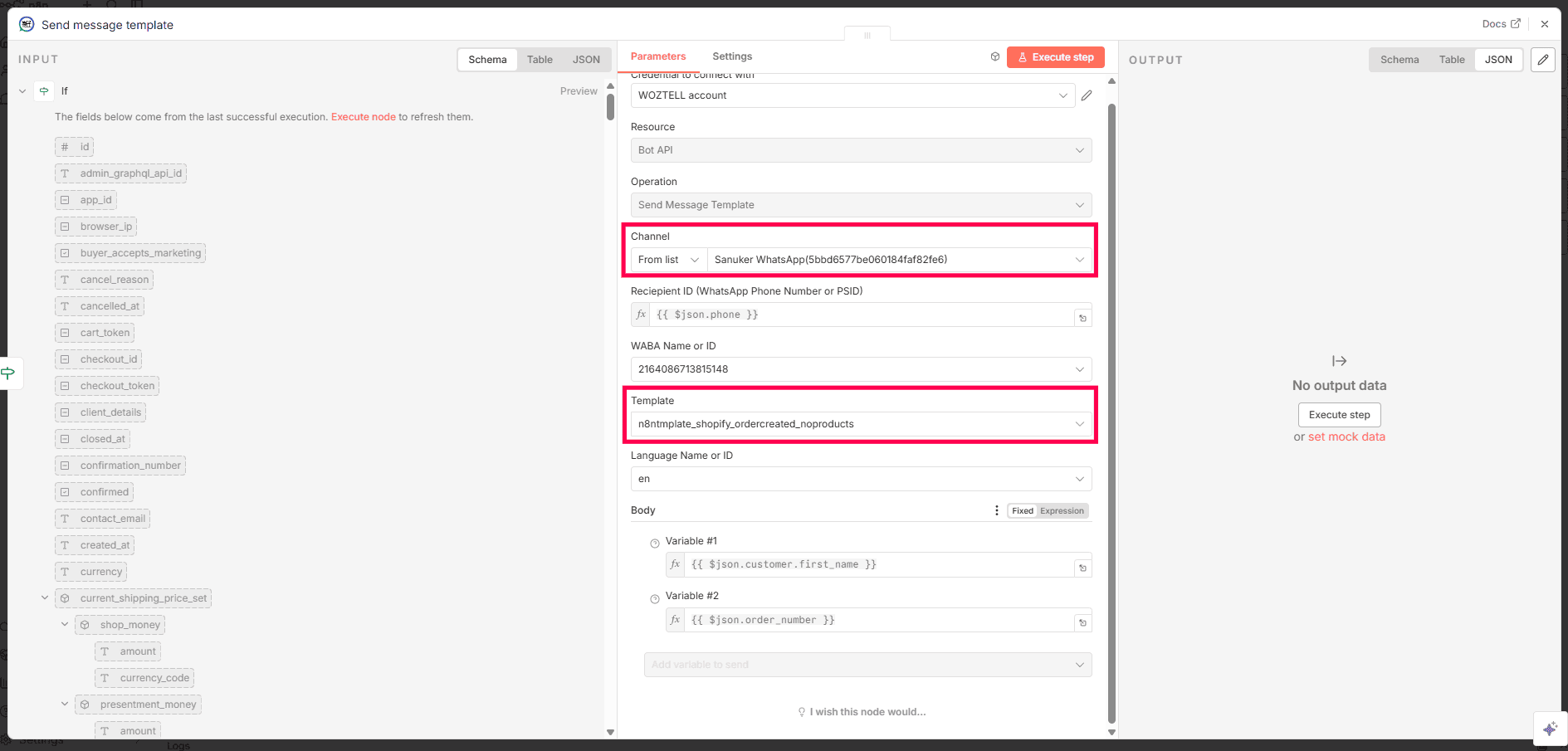Viewport: 1568px width, 751px height.
Task: Switch Body mode to Expression
Action: (1062, 511)
